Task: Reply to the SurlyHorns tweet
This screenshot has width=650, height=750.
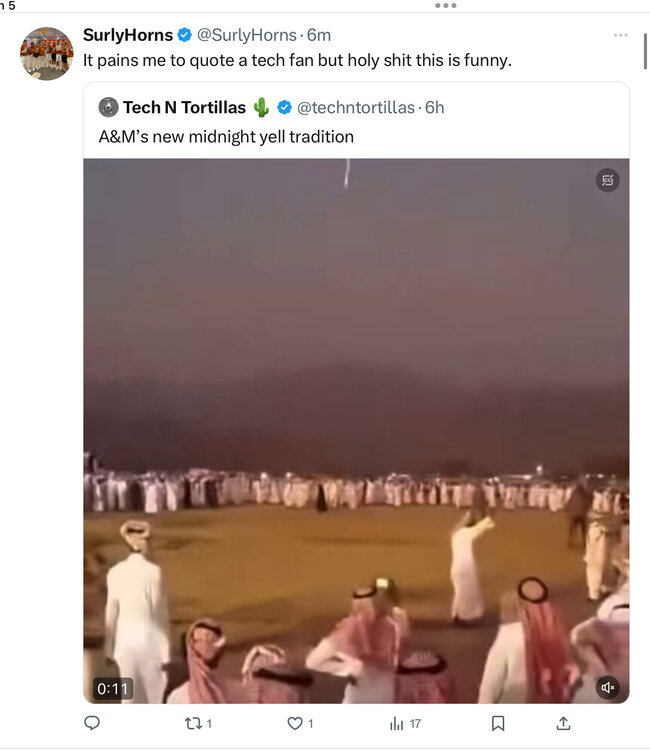Action: (92, 723)
